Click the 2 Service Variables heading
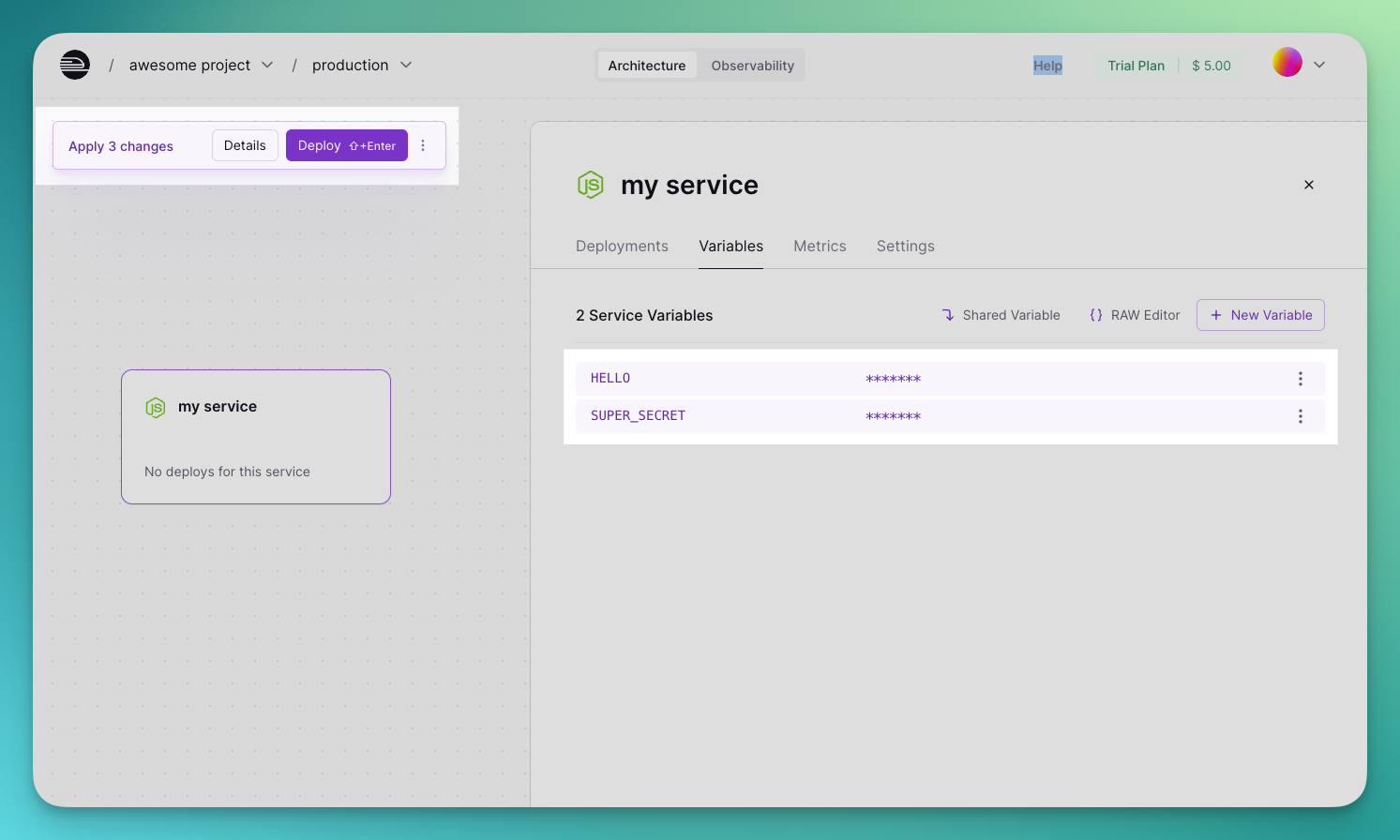Screen dimensions: 1400x840 coord(644,315)
